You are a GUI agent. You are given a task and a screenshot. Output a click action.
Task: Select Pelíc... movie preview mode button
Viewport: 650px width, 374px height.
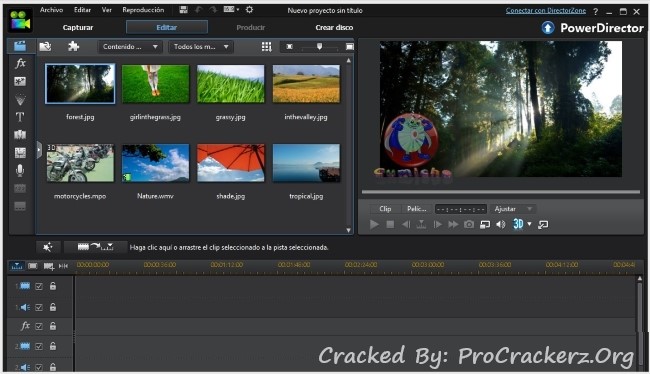point(417,209)
